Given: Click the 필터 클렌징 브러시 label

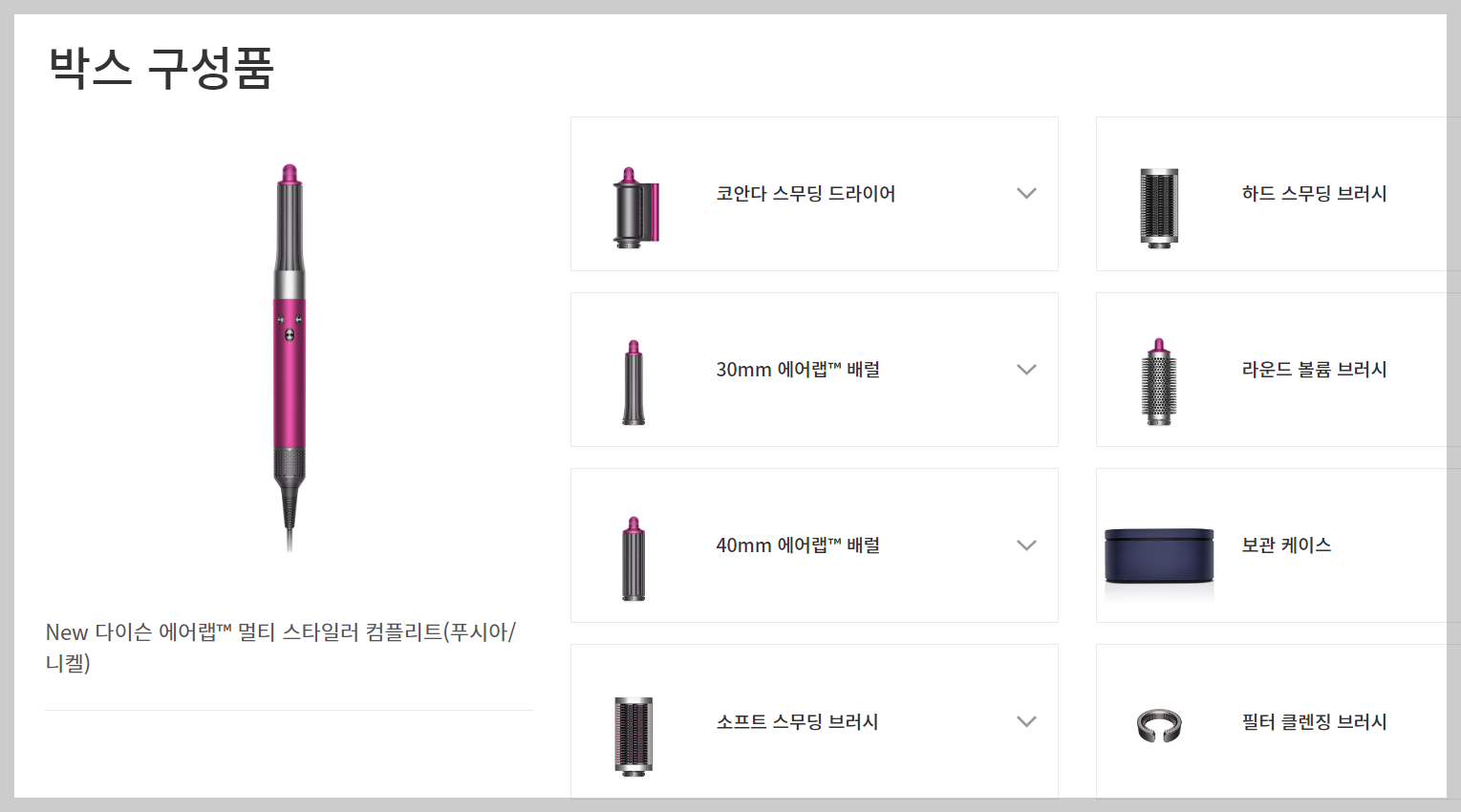Looking at the screenshot, I should [x=1314, y=722].
